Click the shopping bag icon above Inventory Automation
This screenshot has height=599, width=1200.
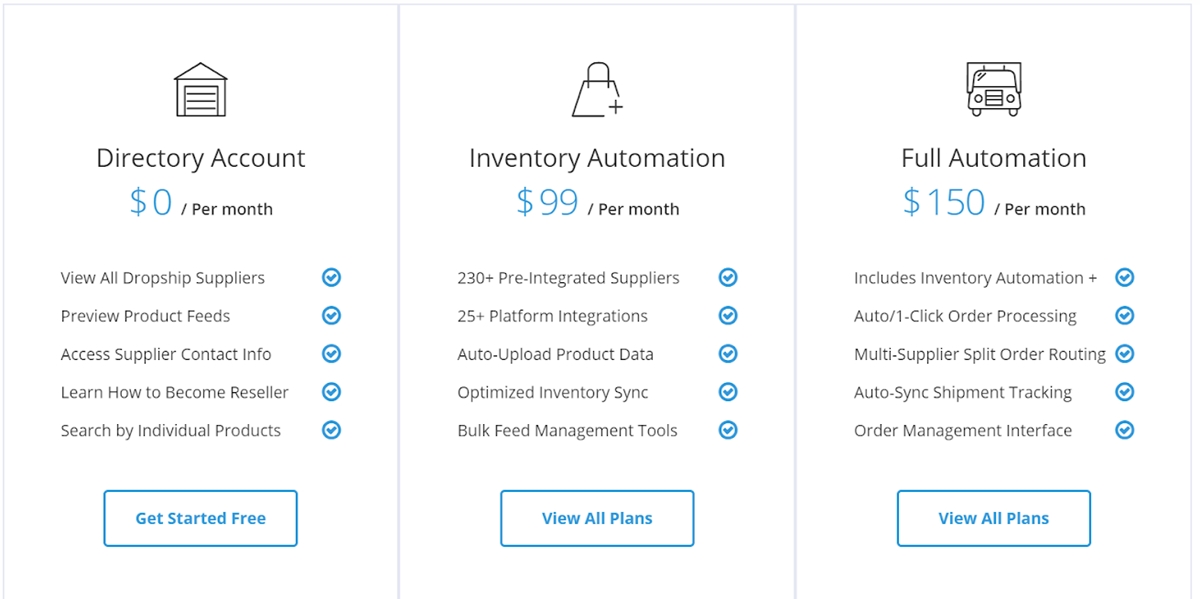tap(597, 90)
